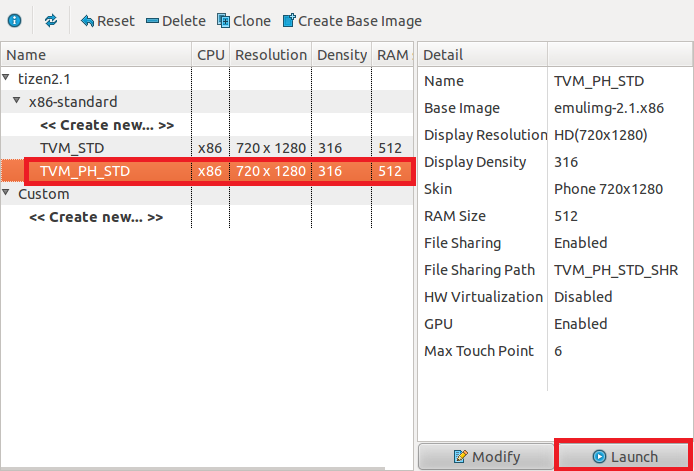Viewport: 694px width, 471px height.
Task: Collapse the tizen2.1 tree node
Action: click(x=6, y=78)
